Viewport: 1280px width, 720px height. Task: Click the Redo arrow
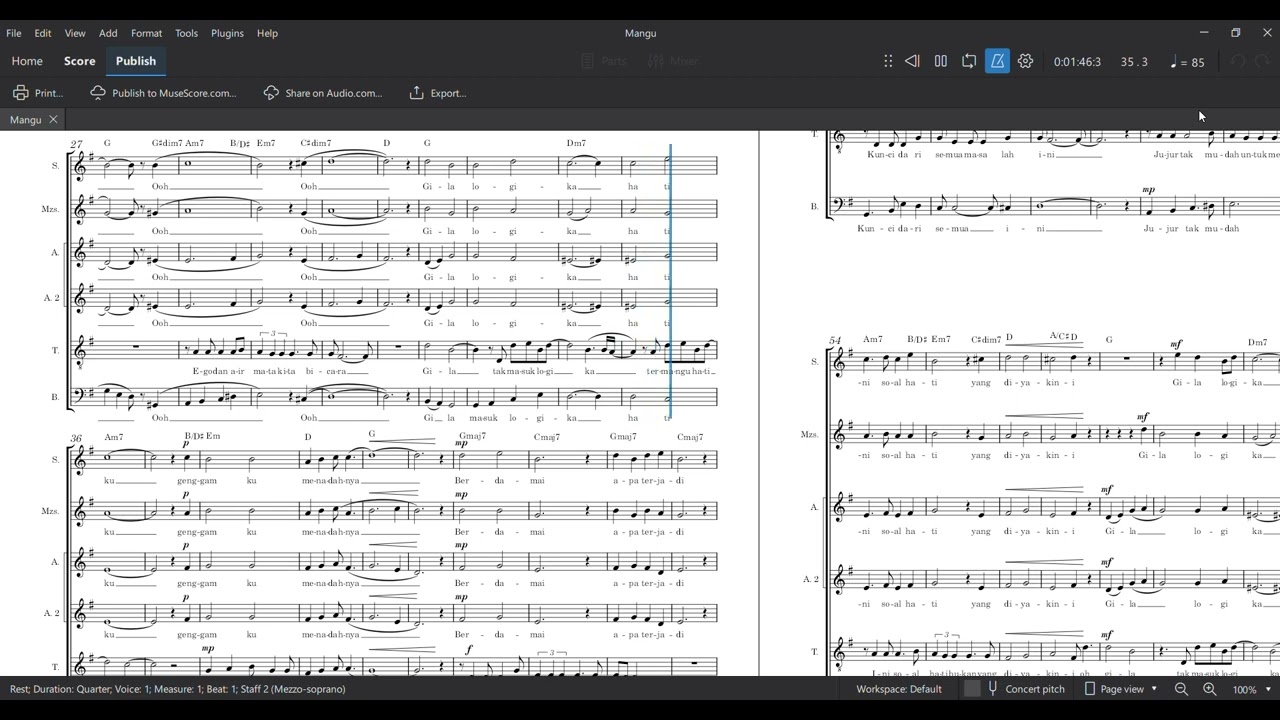(1263, 61)
